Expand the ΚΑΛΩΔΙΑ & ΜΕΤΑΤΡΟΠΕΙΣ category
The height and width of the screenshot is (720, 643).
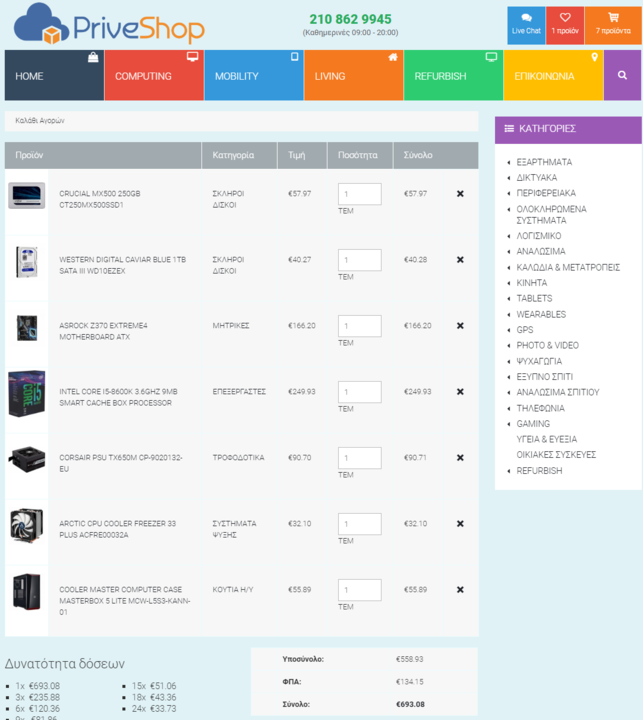point(568,267)
